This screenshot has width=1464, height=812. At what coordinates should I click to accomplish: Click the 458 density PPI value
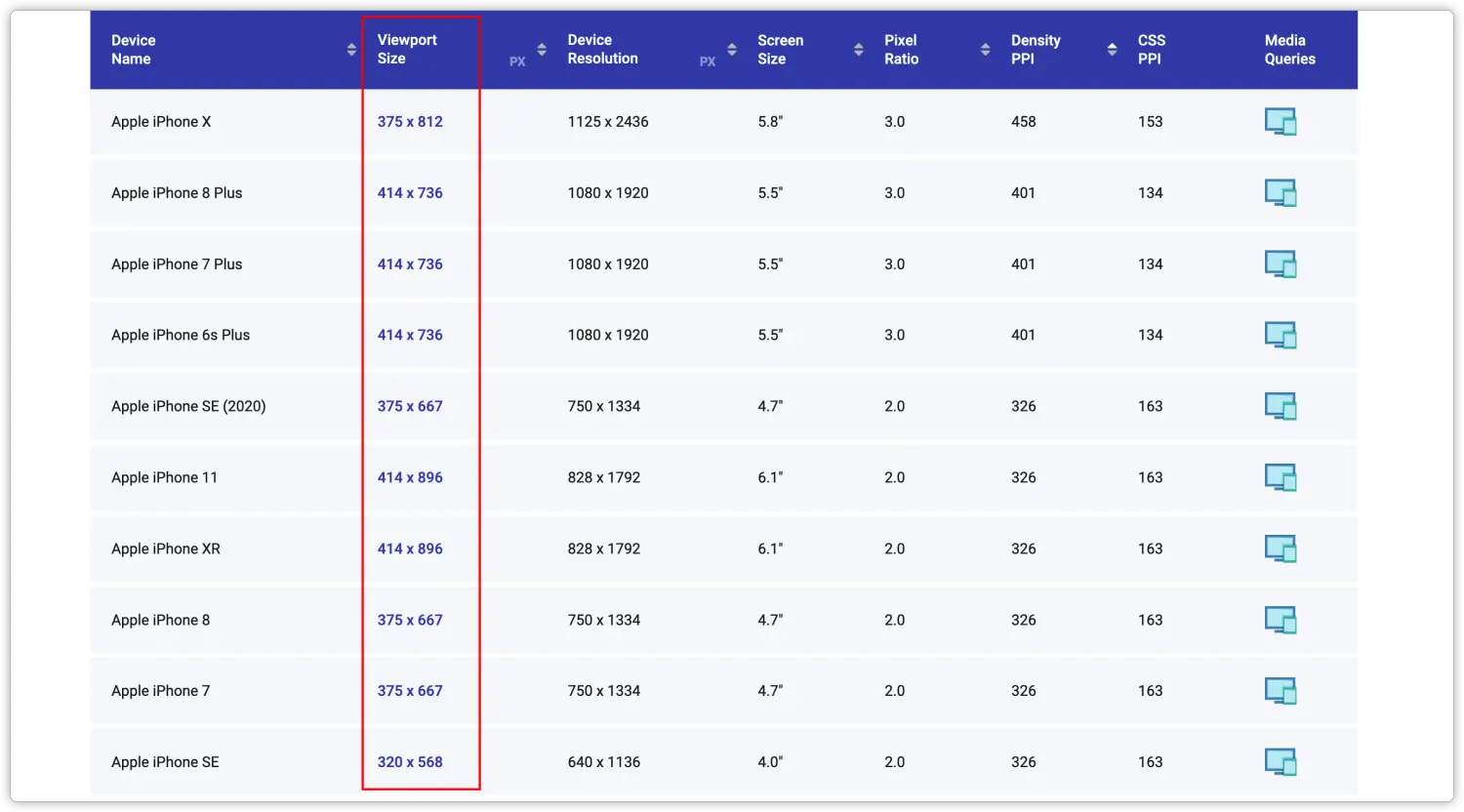tap(1024, 122)
